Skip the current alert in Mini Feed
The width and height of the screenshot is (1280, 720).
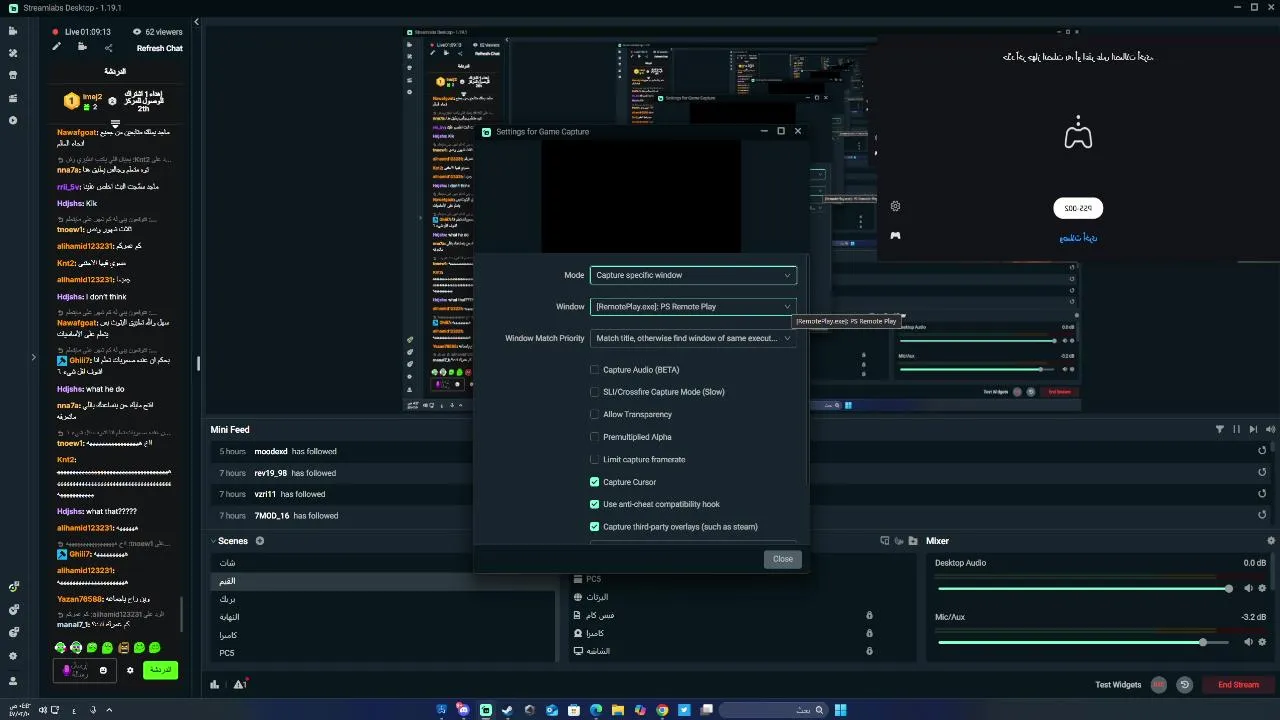(x=1254, y=429)
